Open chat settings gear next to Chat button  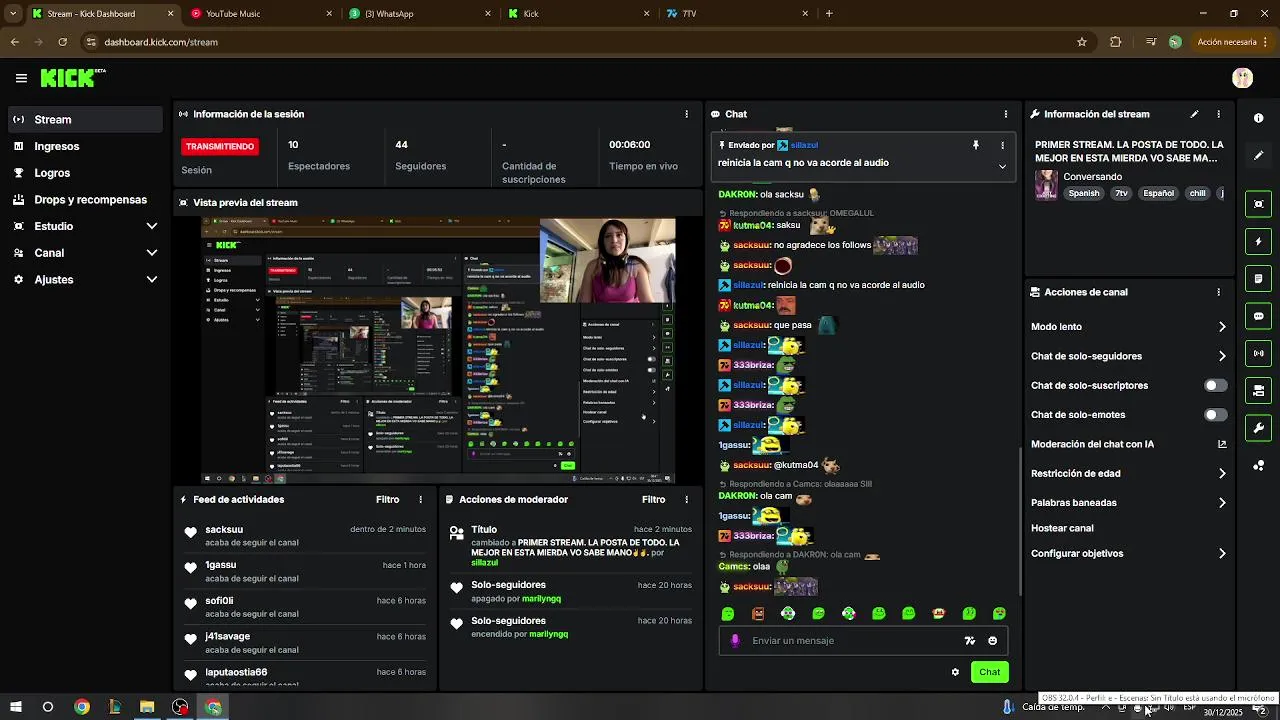click(x=955, y=672)
